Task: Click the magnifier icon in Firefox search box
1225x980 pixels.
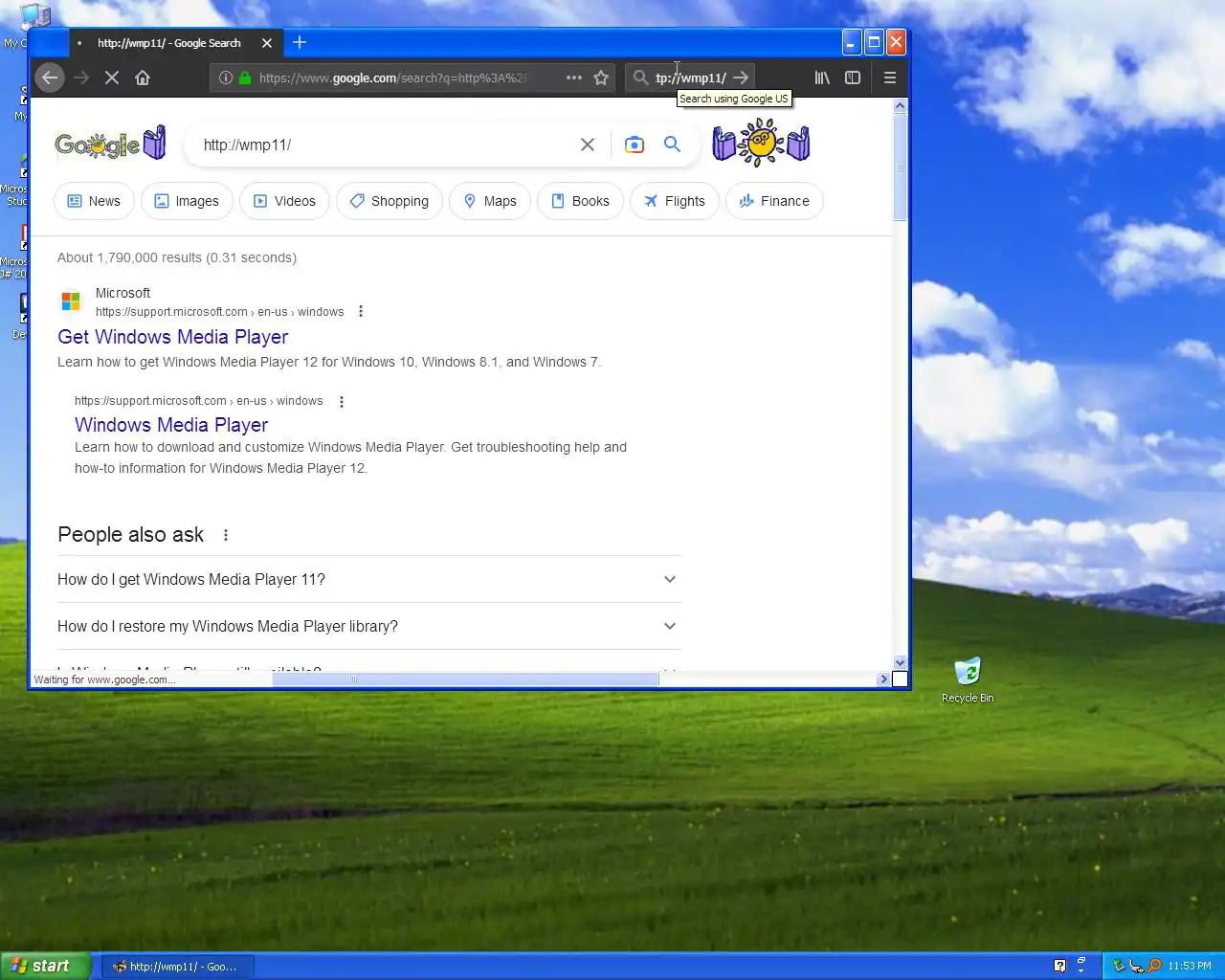Action: point(640,78)
